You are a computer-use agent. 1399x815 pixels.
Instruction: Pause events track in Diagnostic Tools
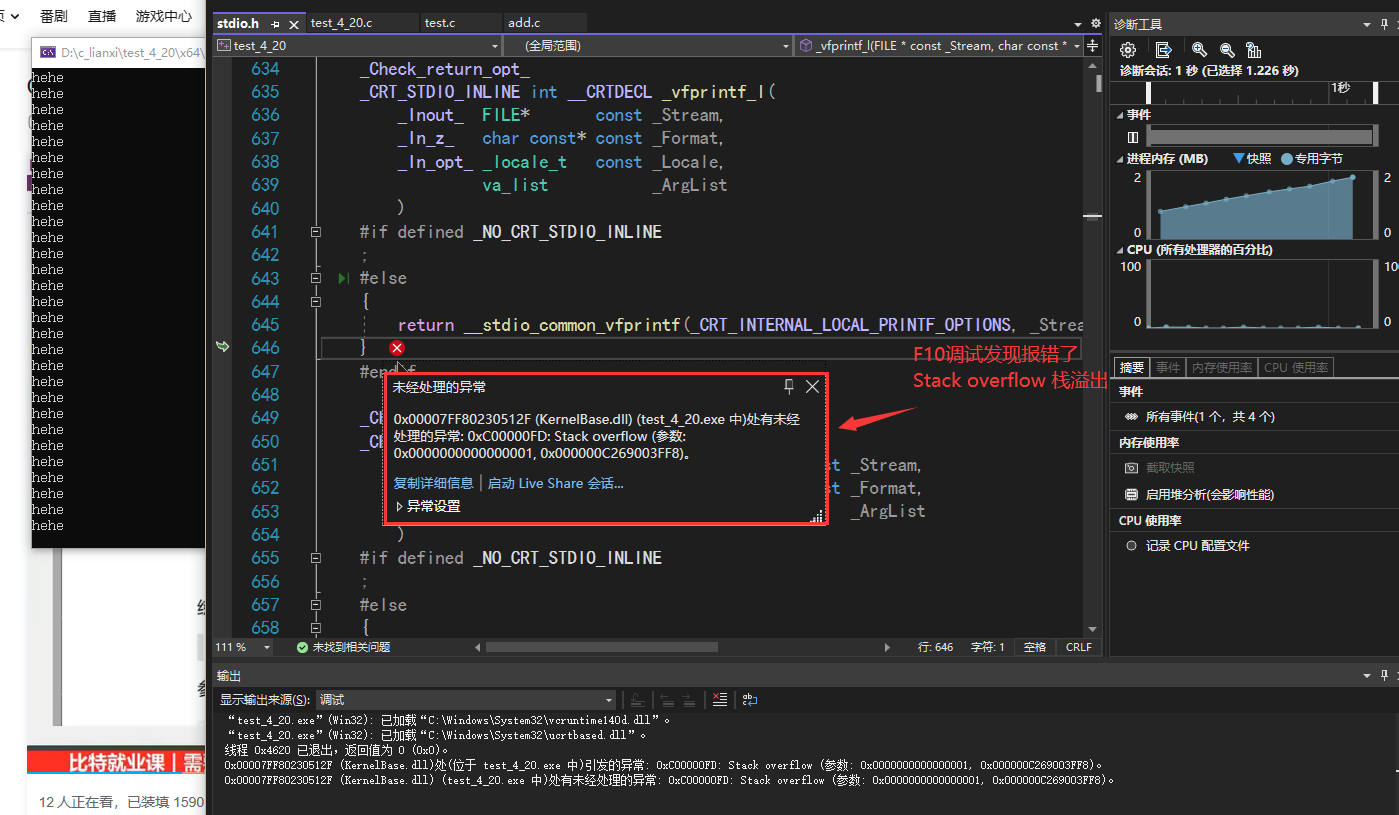(x=1133, y=137)
